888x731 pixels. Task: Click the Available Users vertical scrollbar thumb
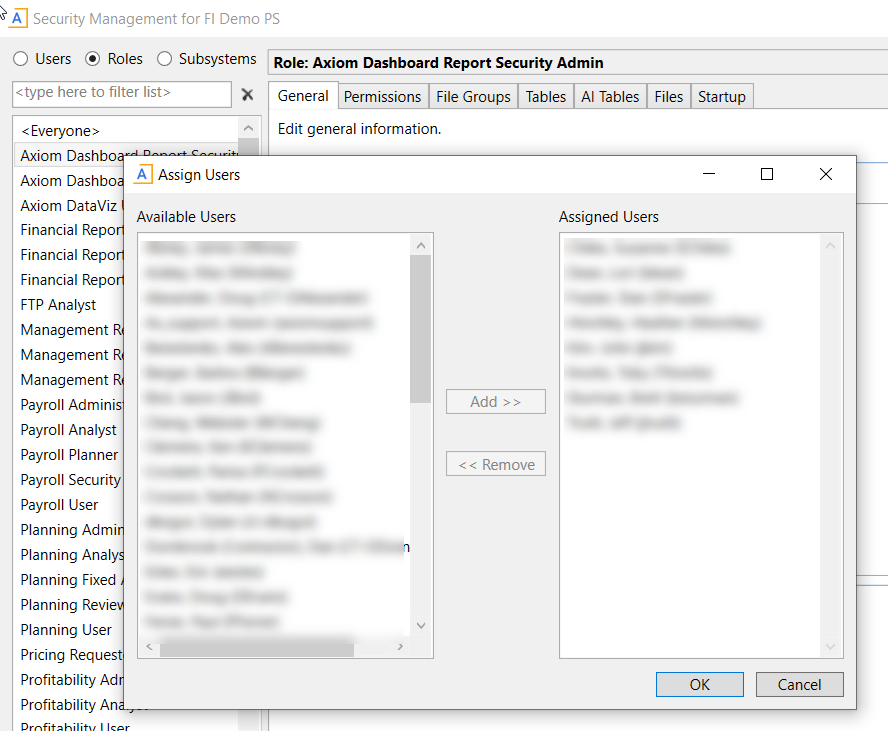[x=421, y=329]
